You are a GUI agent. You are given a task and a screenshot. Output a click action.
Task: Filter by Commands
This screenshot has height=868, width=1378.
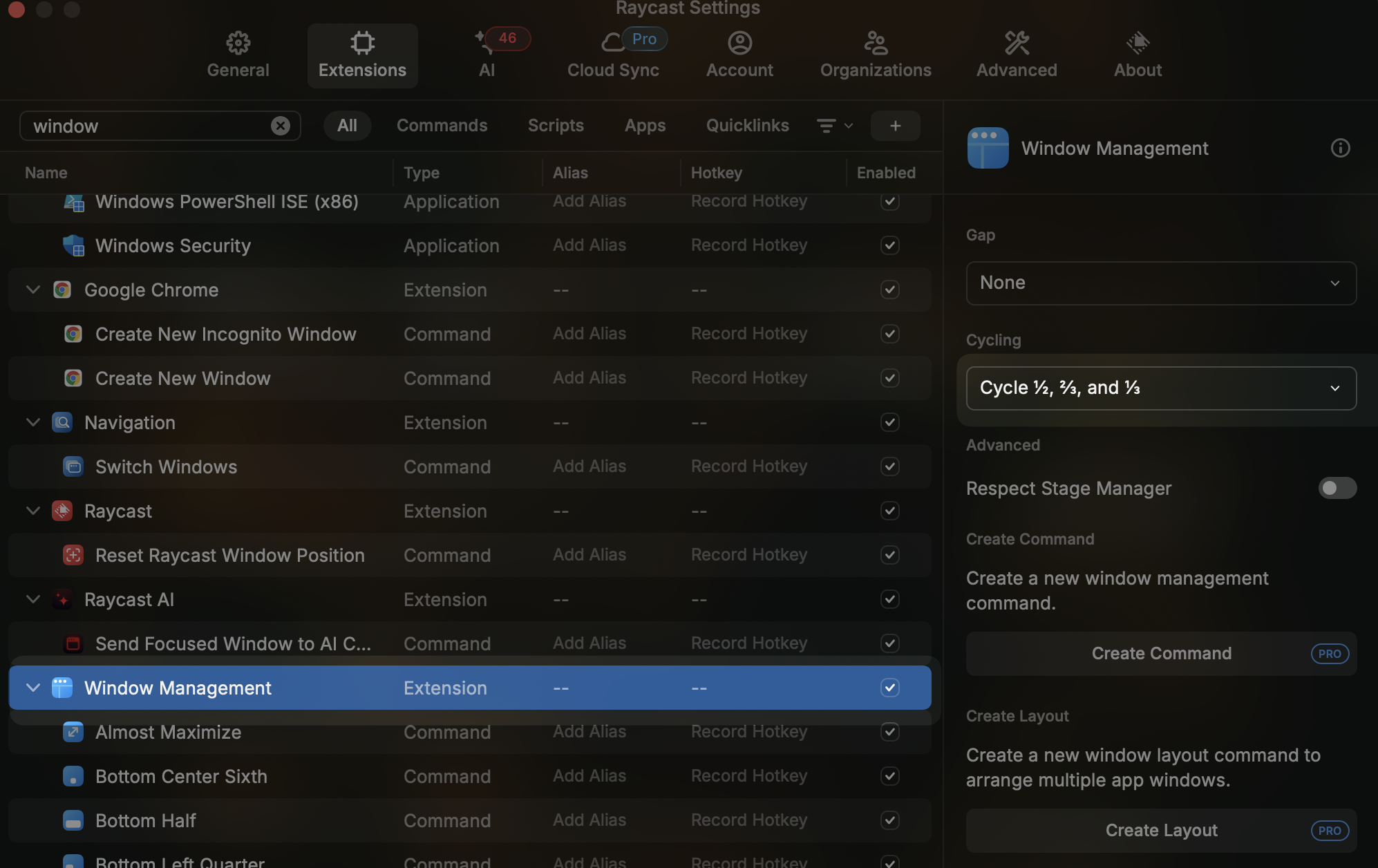442,126
